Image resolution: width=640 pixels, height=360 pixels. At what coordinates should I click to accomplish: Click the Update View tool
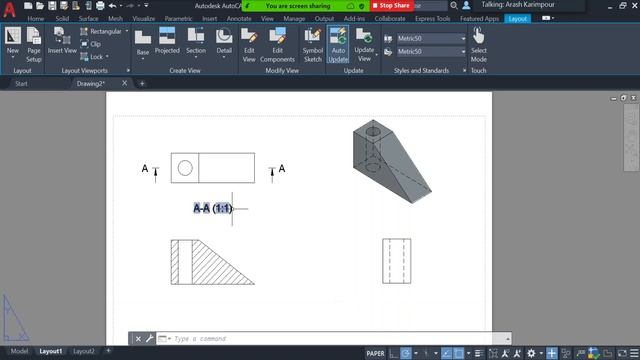[364, 45]
